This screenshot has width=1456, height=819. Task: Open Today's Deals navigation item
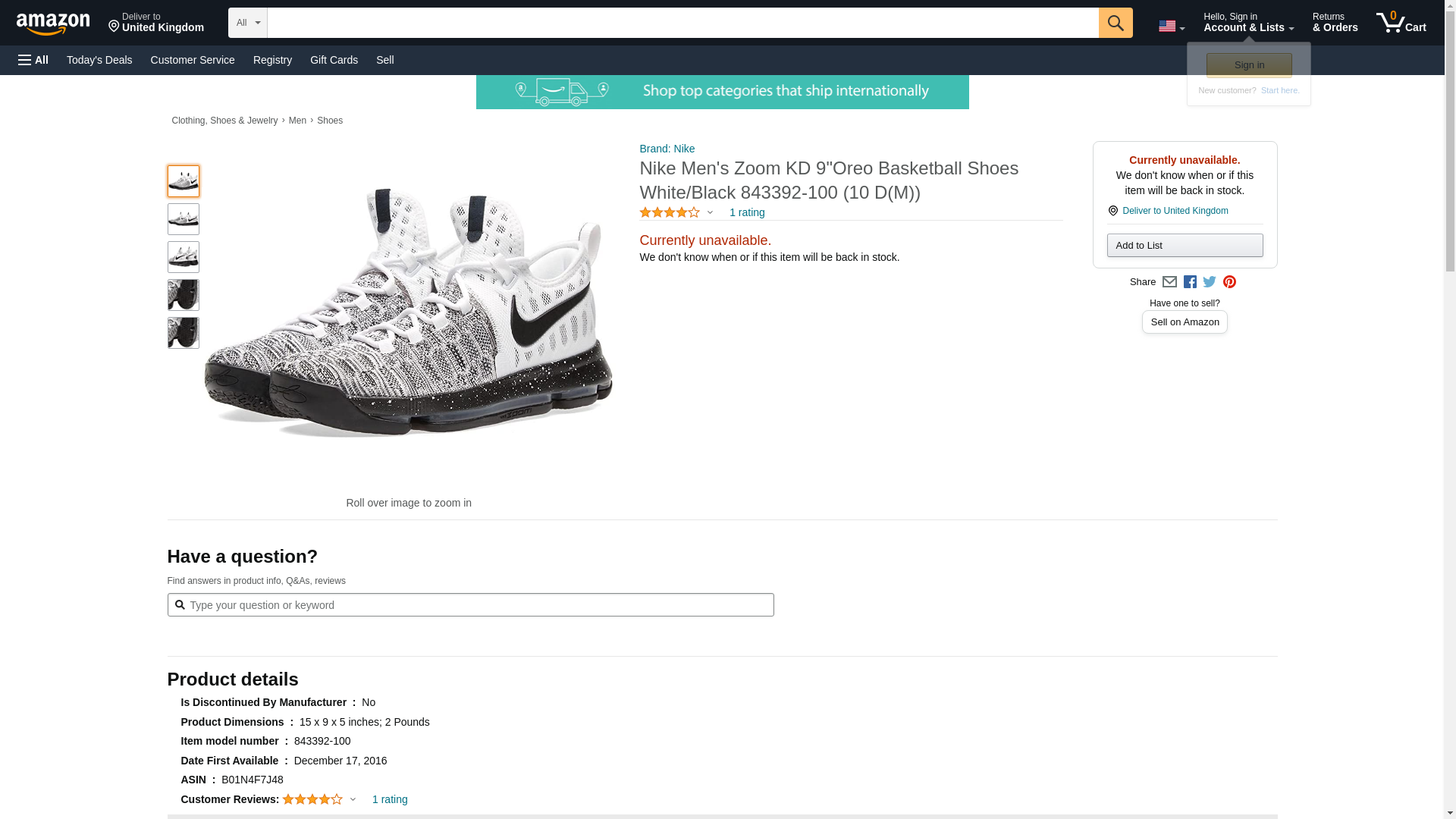[x=99, y=60]
